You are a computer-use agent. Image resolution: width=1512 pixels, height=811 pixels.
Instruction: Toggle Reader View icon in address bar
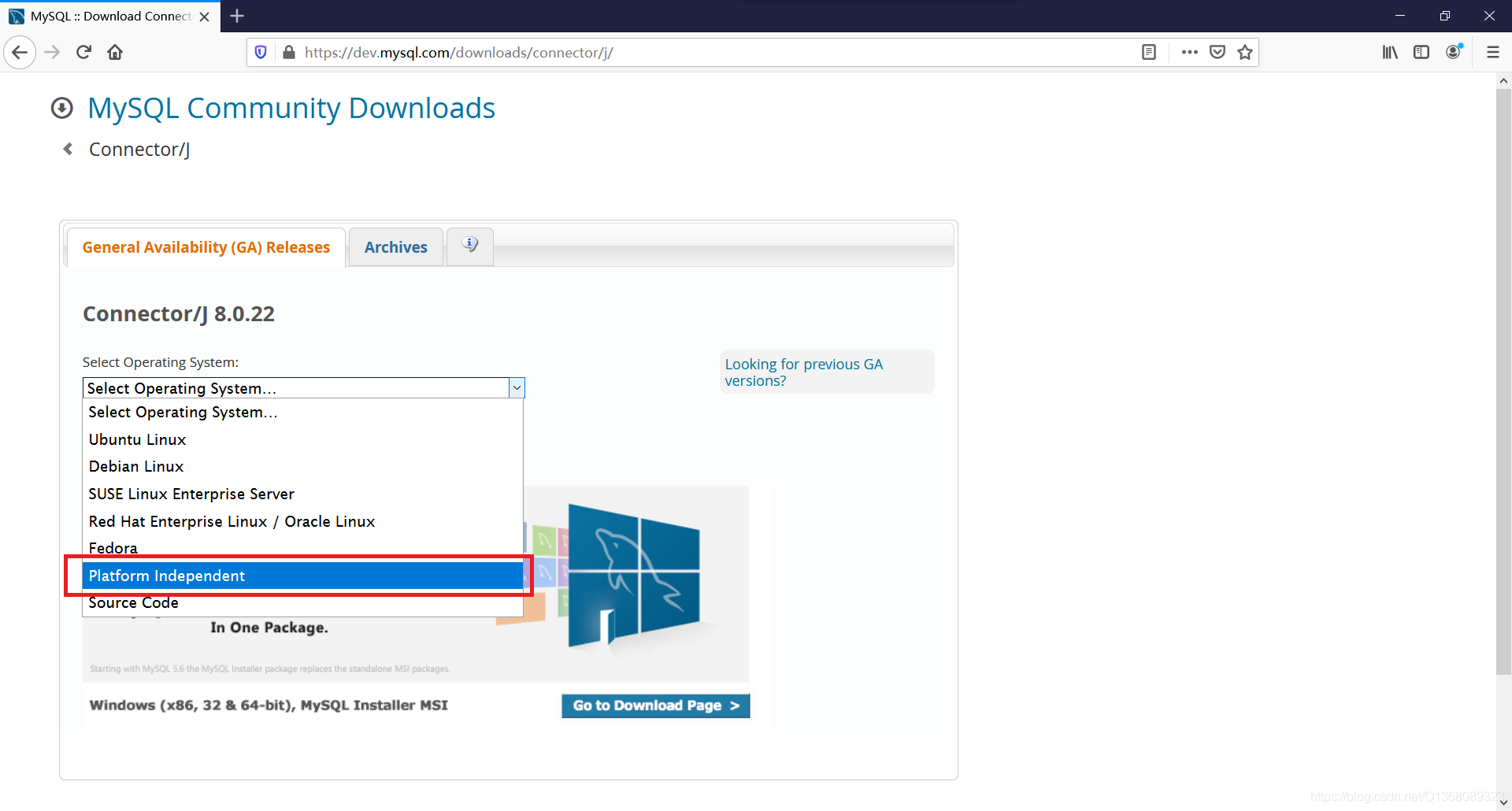tap(1149, 53)
